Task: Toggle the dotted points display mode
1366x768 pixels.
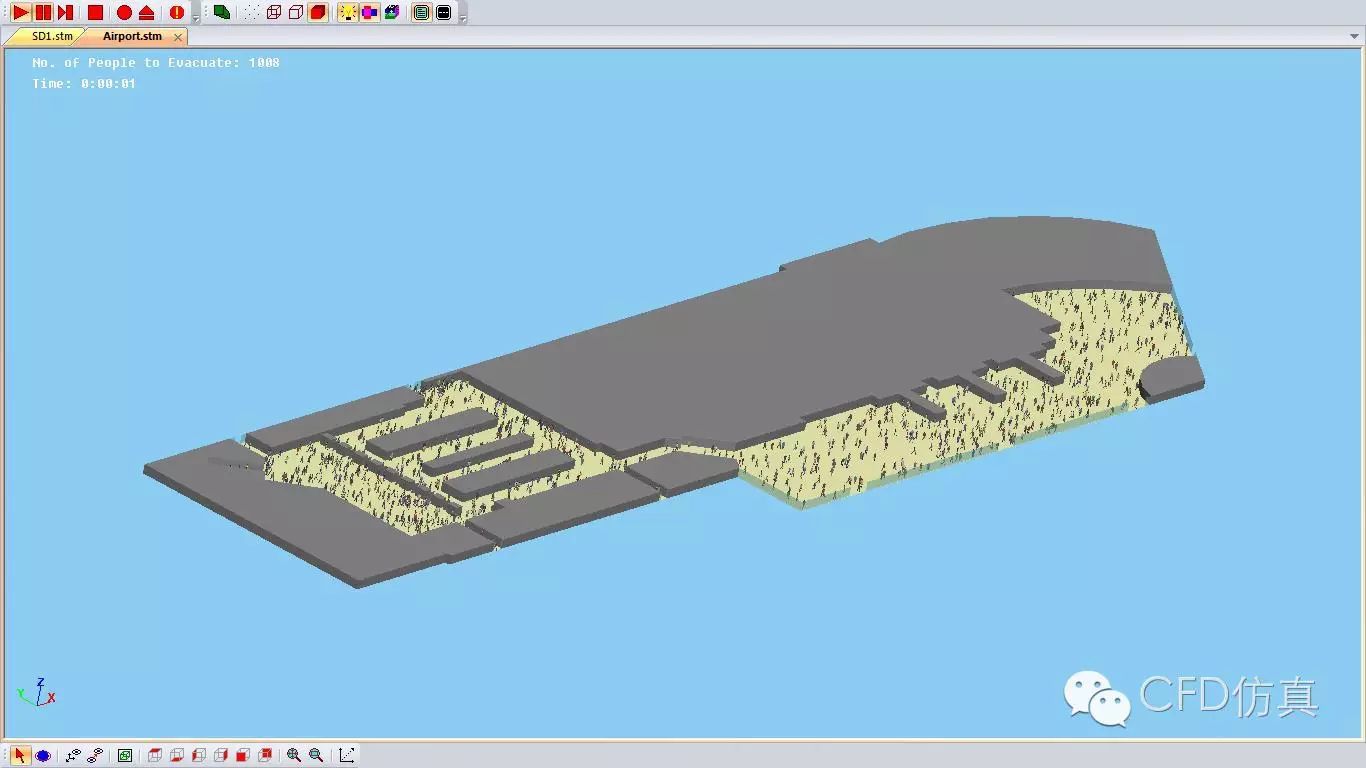Action: (x=251, y=12)
